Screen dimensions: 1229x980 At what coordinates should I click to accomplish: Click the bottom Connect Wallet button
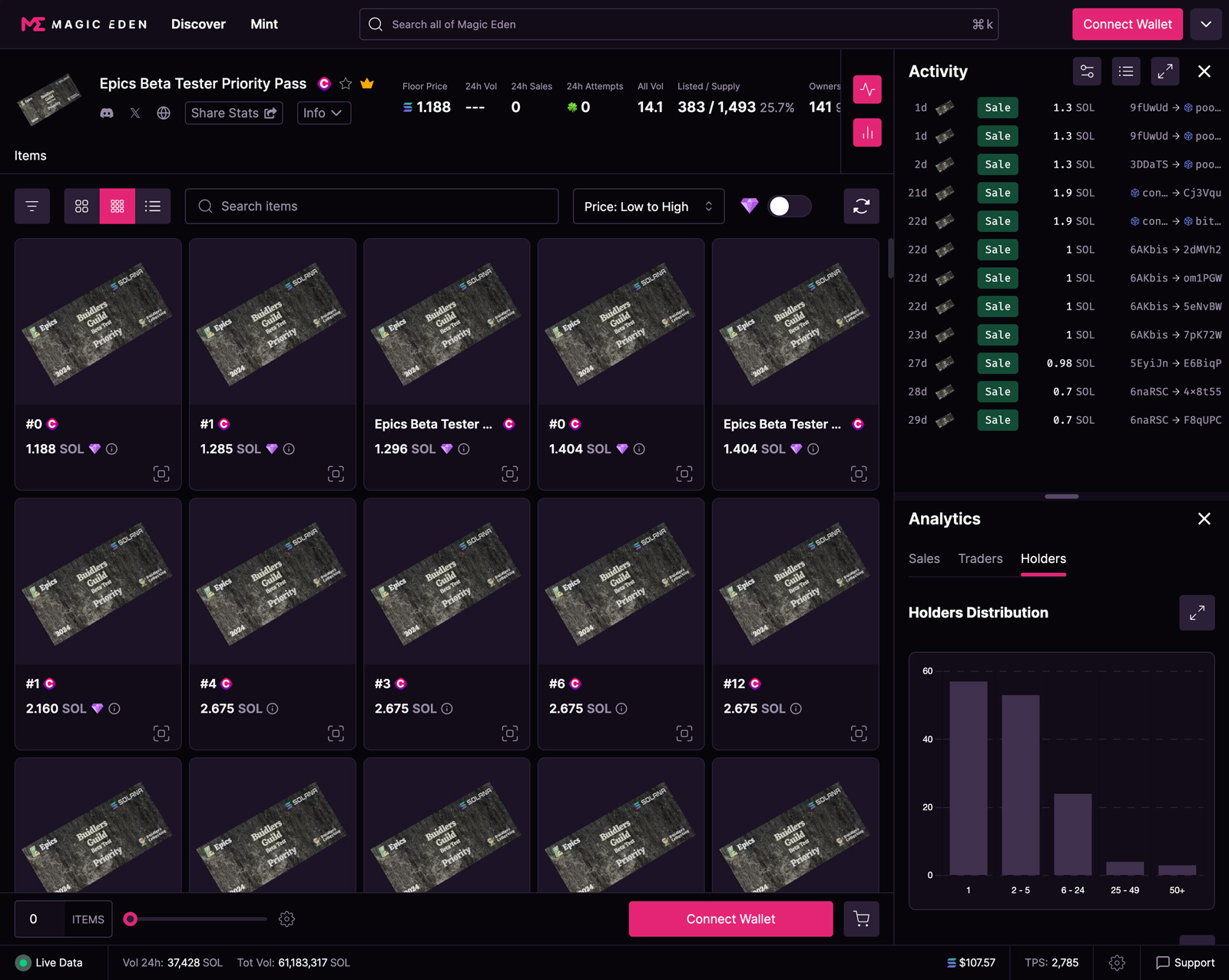(730, 919)
